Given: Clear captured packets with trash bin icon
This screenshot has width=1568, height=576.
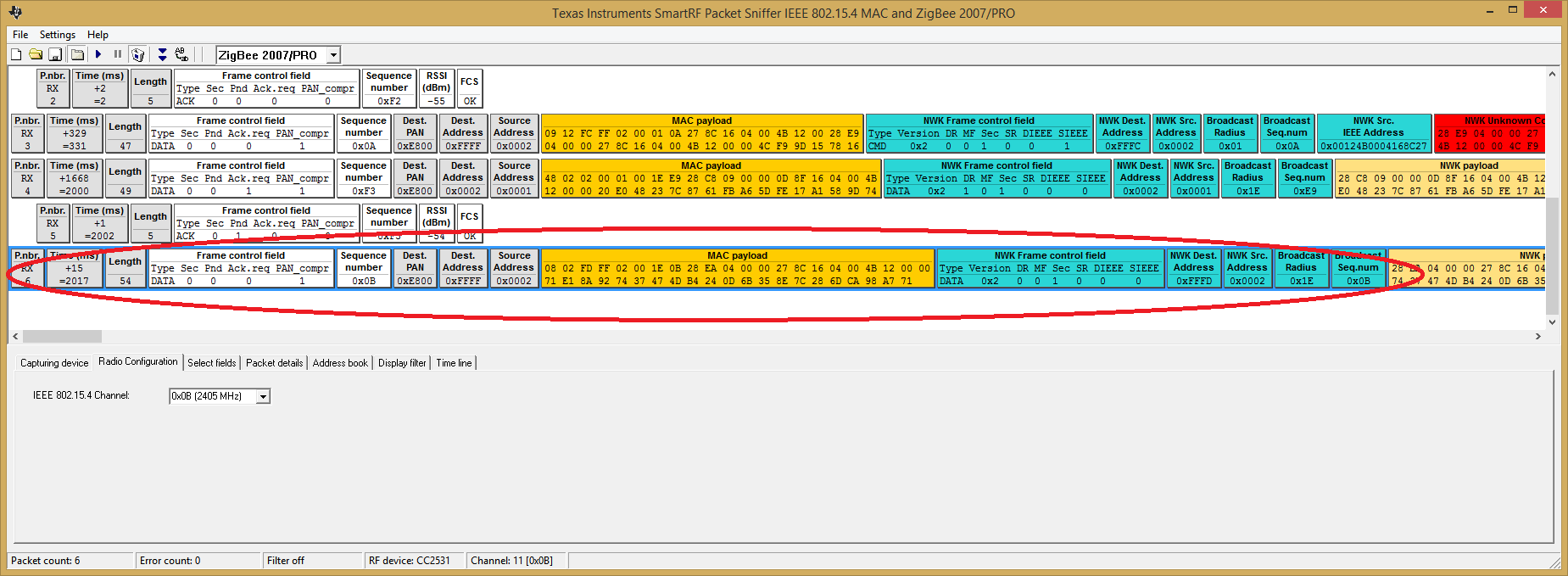Looking at the screenshot, I should 138,54.
